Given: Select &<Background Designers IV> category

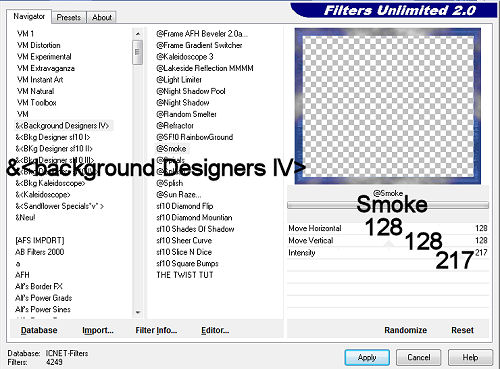Looking at the screenshot, I should coord(63,126).
